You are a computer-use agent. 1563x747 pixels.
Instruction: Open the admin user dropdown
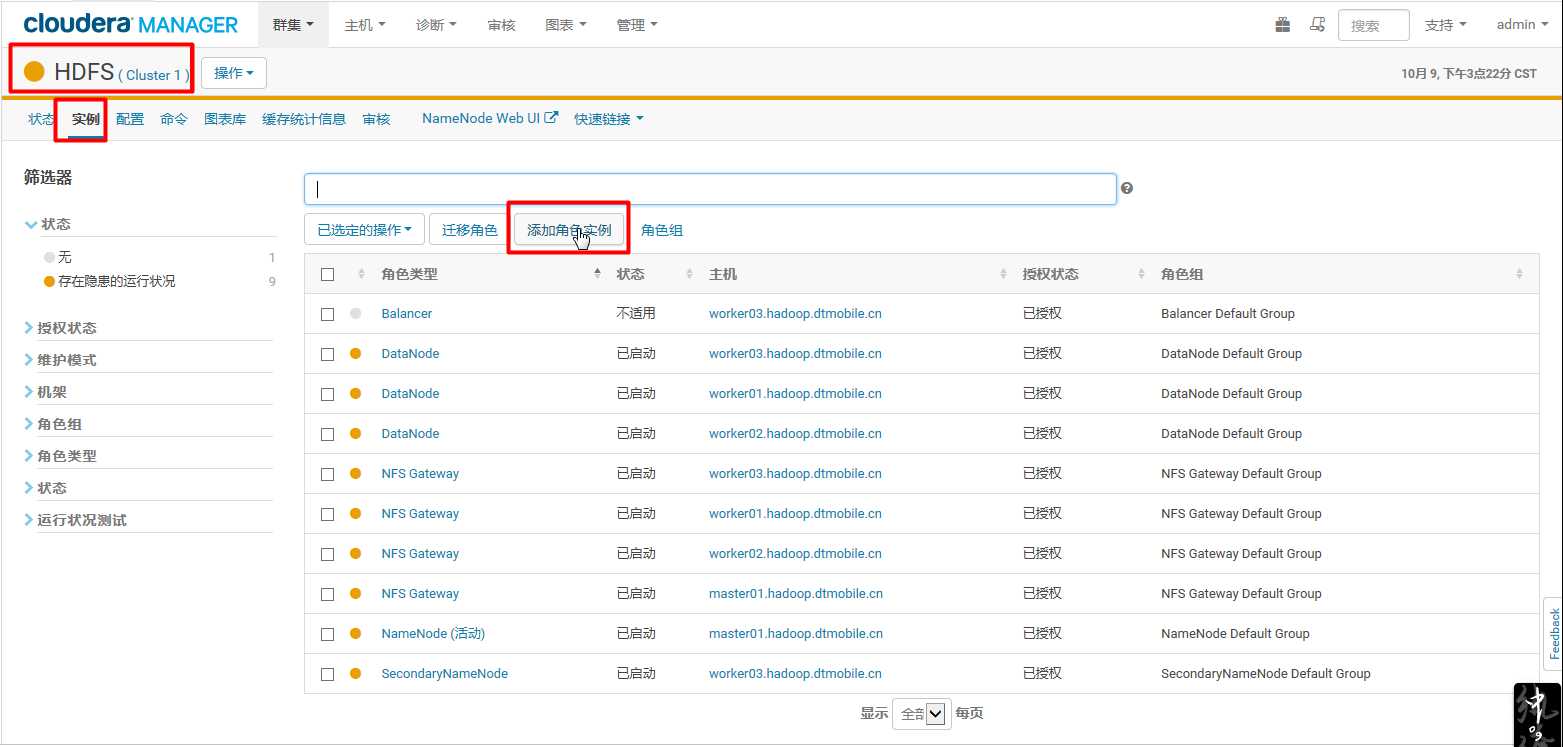1522,25
